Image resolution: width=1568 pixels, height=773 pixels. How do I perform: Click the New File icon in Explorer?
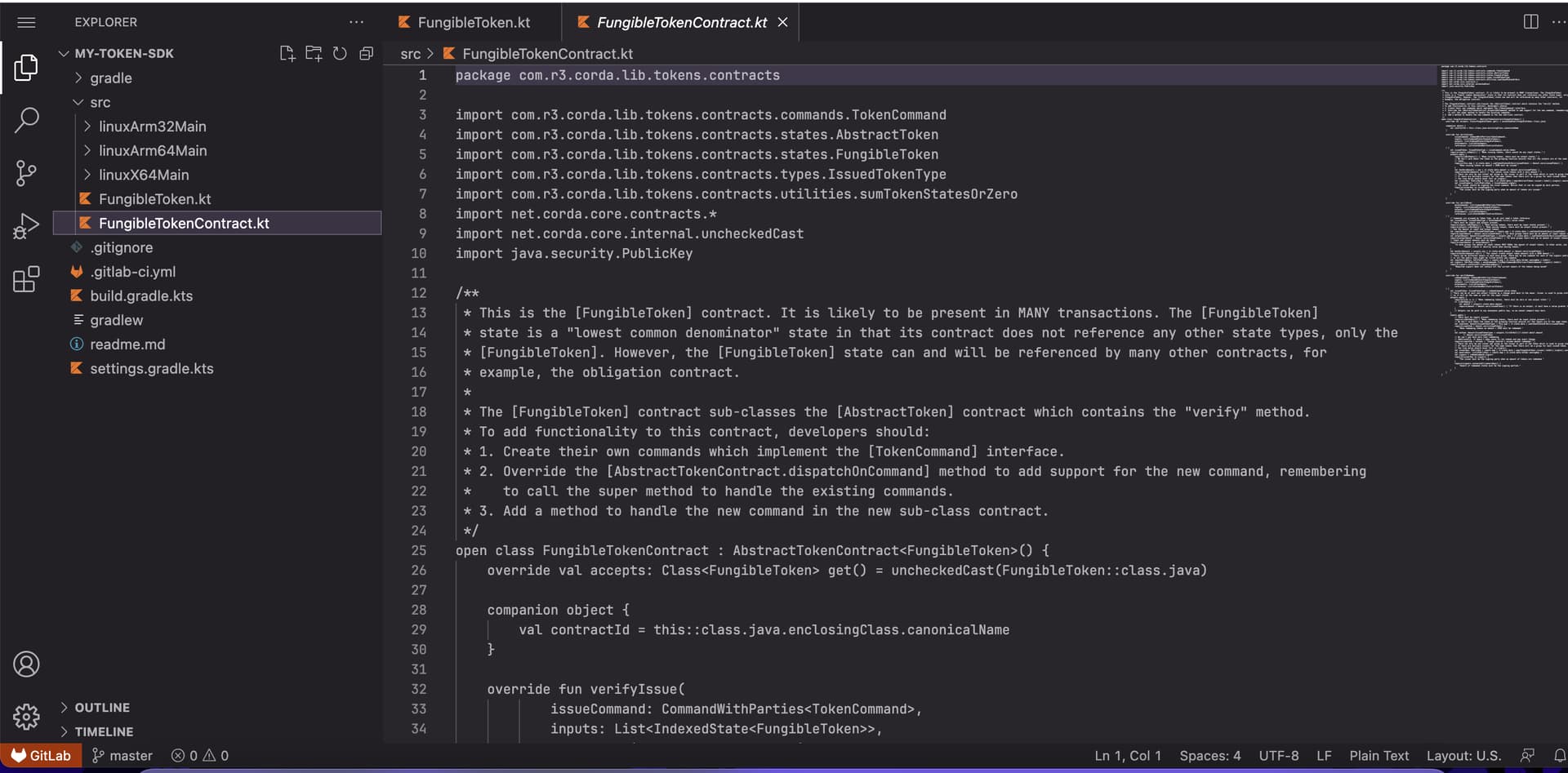(287, 53)
